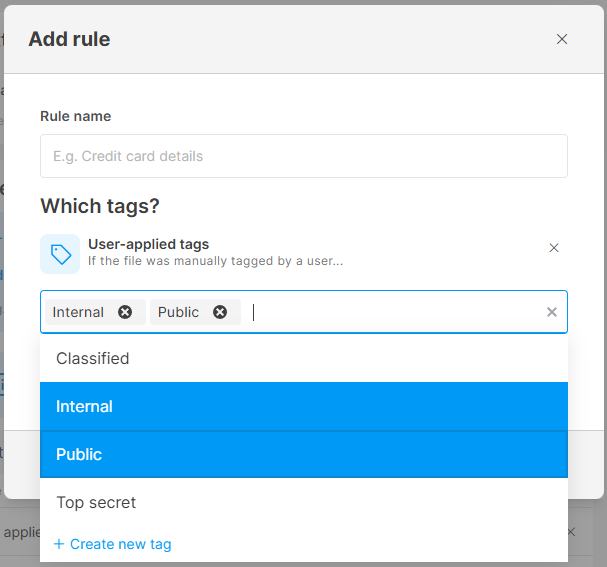Clear all selected tags in field

click(551, 312)
